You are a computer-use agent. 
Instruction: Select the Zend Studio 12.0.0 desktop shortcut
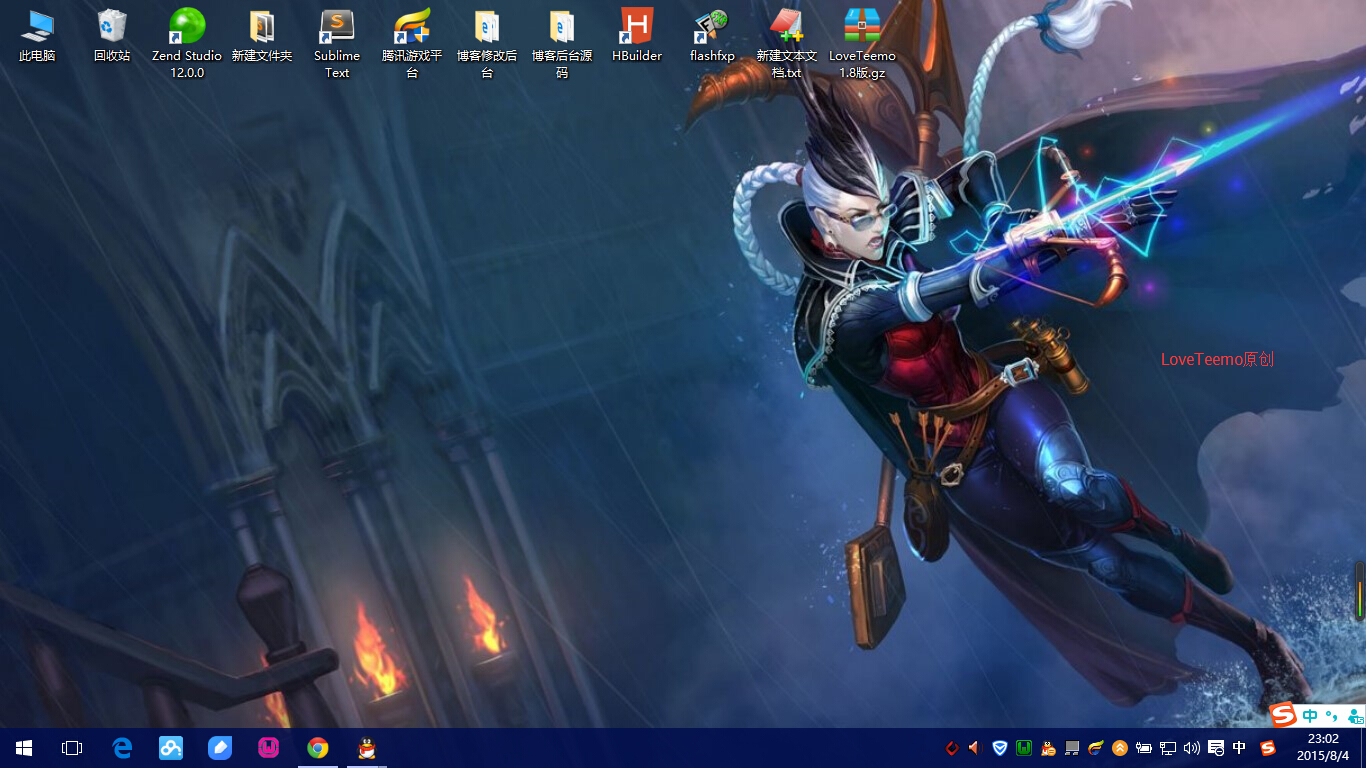point(187,27)
